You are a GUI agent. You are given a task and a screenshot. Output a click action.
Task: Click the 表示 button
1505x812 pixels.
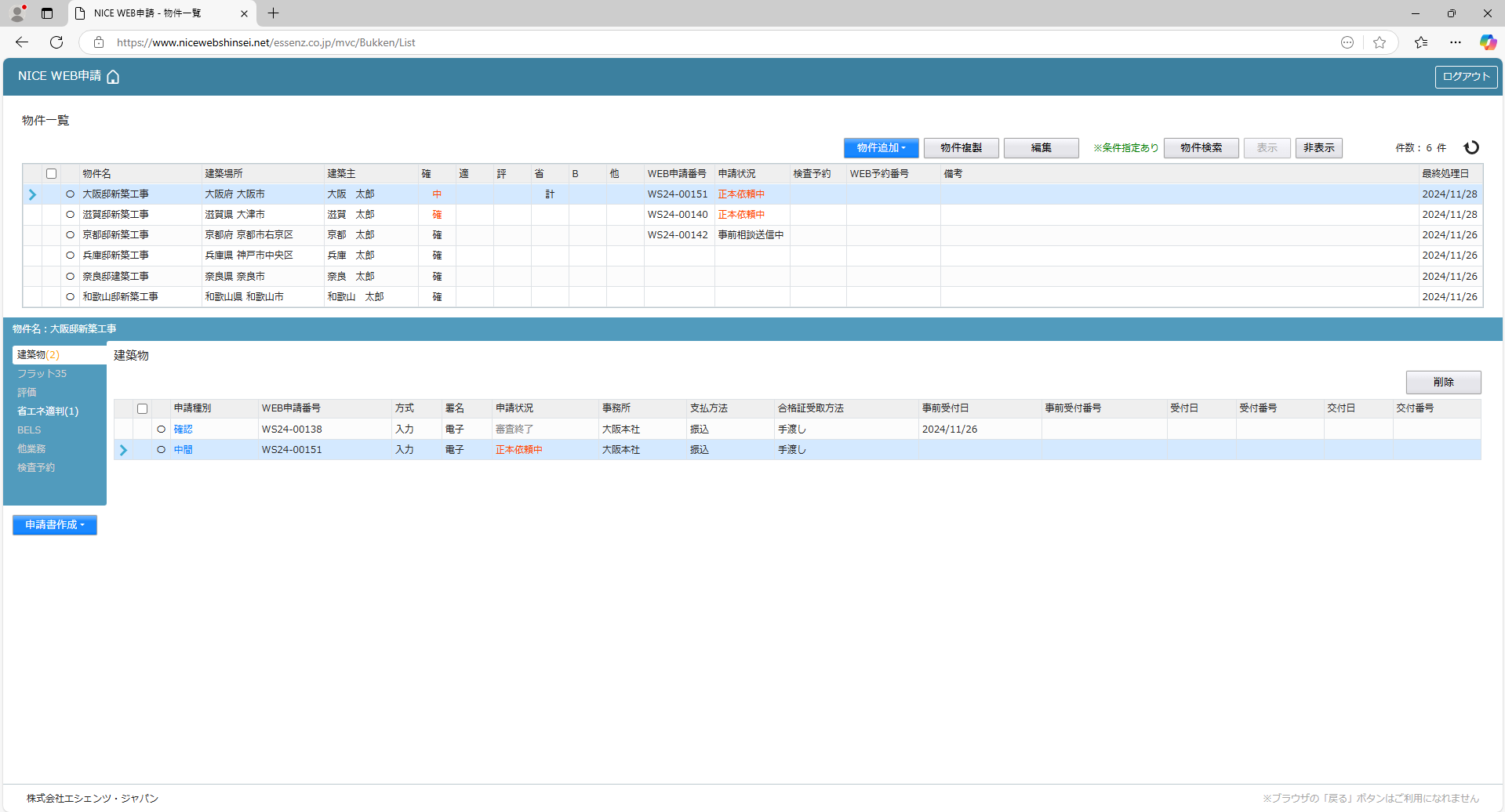(1267, 147)
